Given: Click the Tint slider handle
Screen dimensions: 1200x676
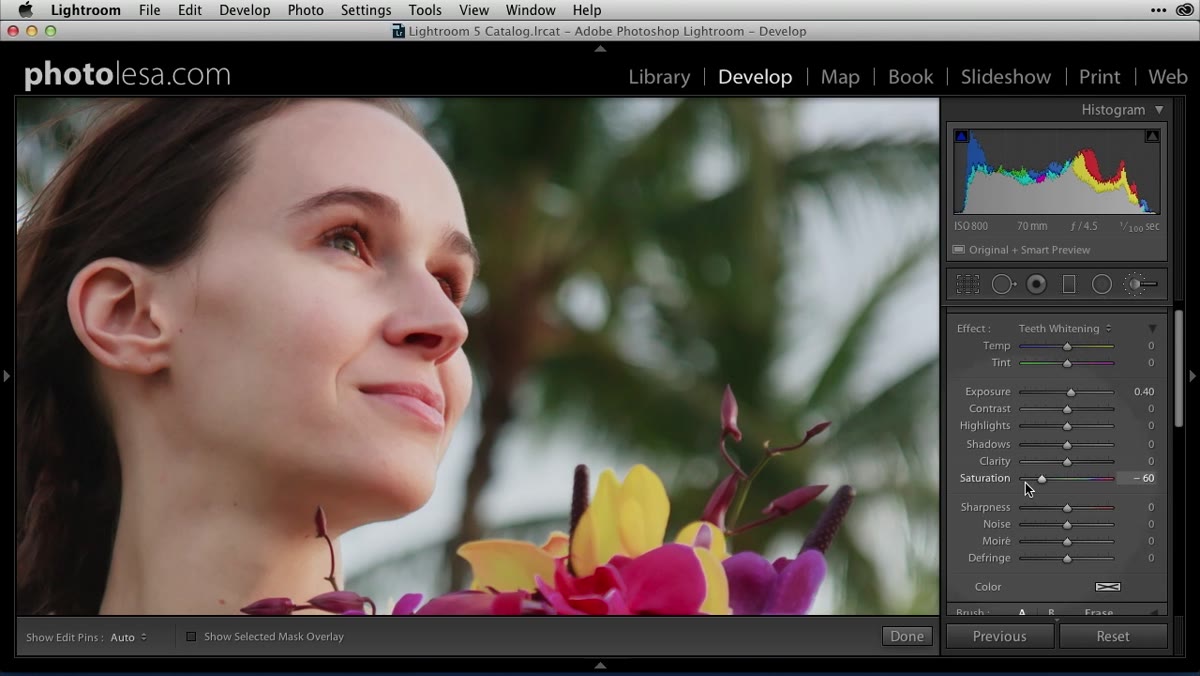Looking at the screenshot, I should (x=1067, y=363).
